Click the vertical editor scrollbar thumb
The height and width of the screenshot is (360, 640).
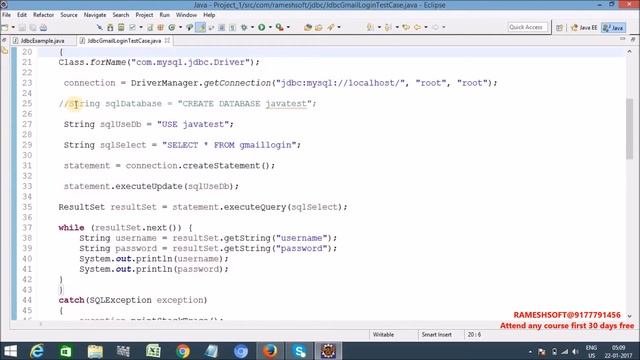[x=629, y=129]
